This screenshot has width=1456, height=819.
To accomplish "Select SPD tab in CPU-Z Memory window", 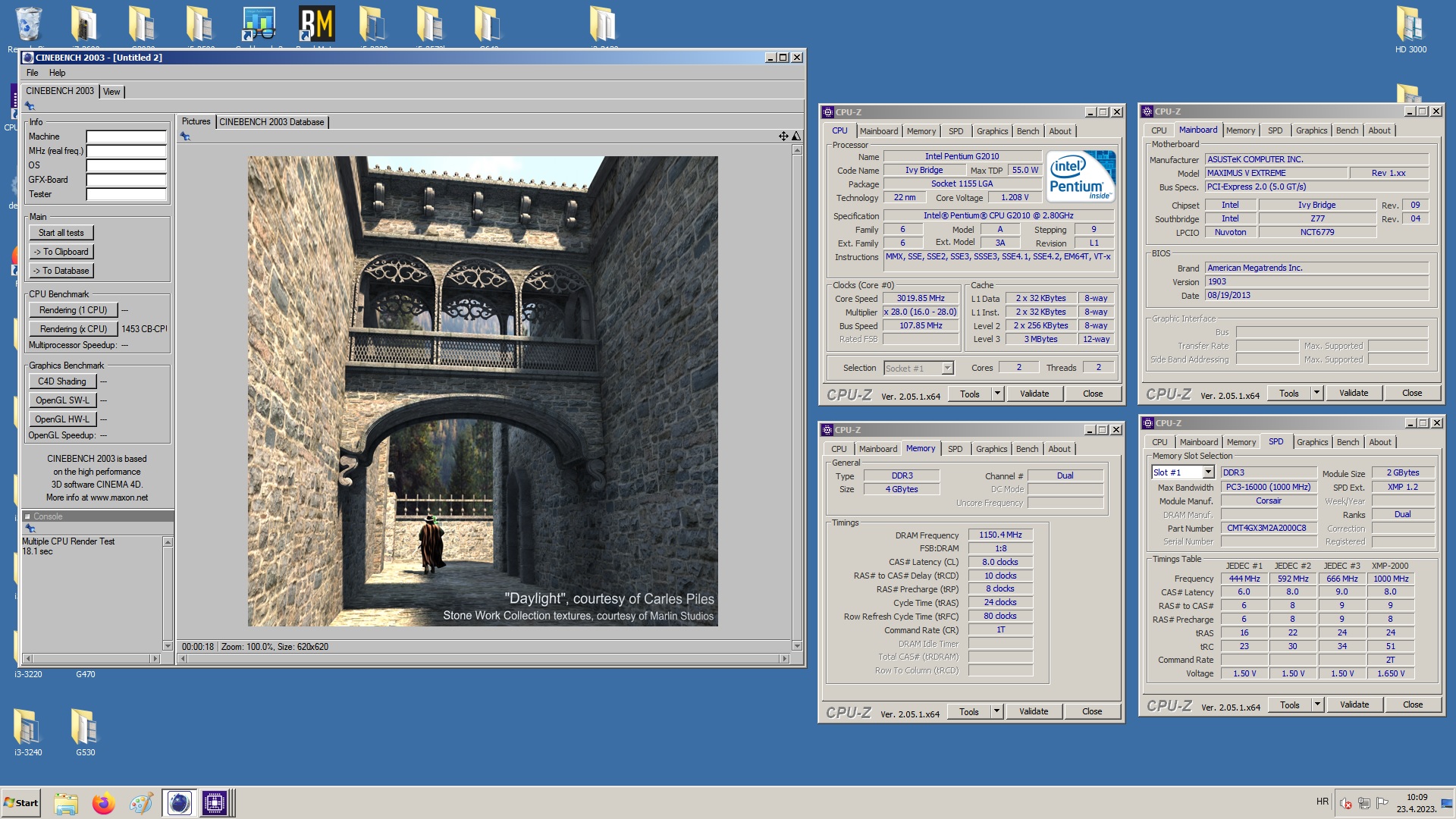I will pos(955,449).
